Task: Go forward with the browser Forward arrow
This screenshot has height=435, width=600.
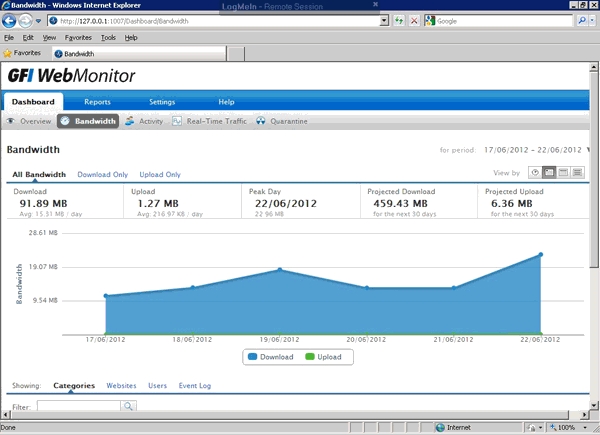Action: [x=25, y=21]
